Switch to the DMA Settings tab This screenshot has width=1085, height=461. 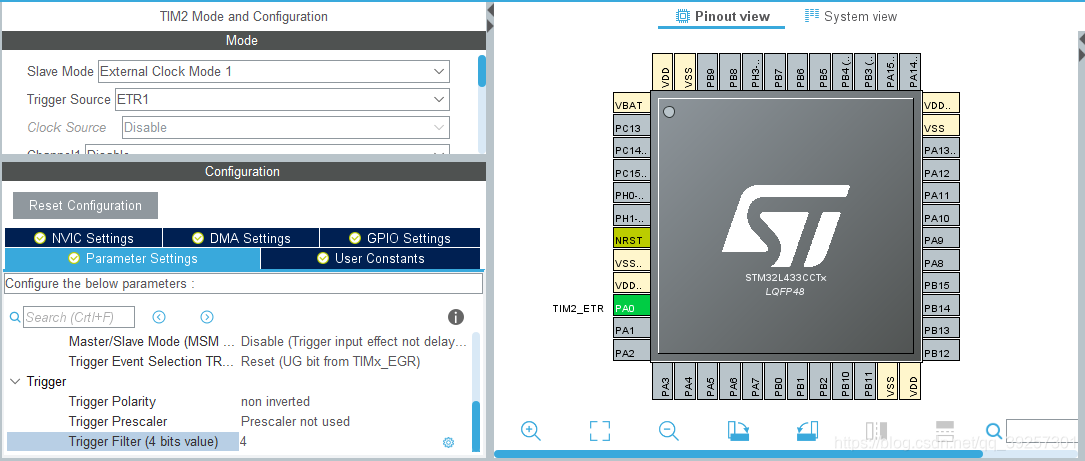(x=241, y=238)
